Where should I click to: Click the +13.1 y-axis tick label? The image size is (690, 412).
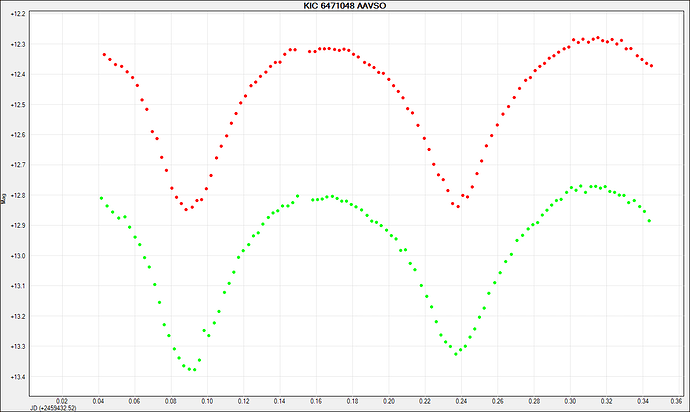[x=18, y=286]
